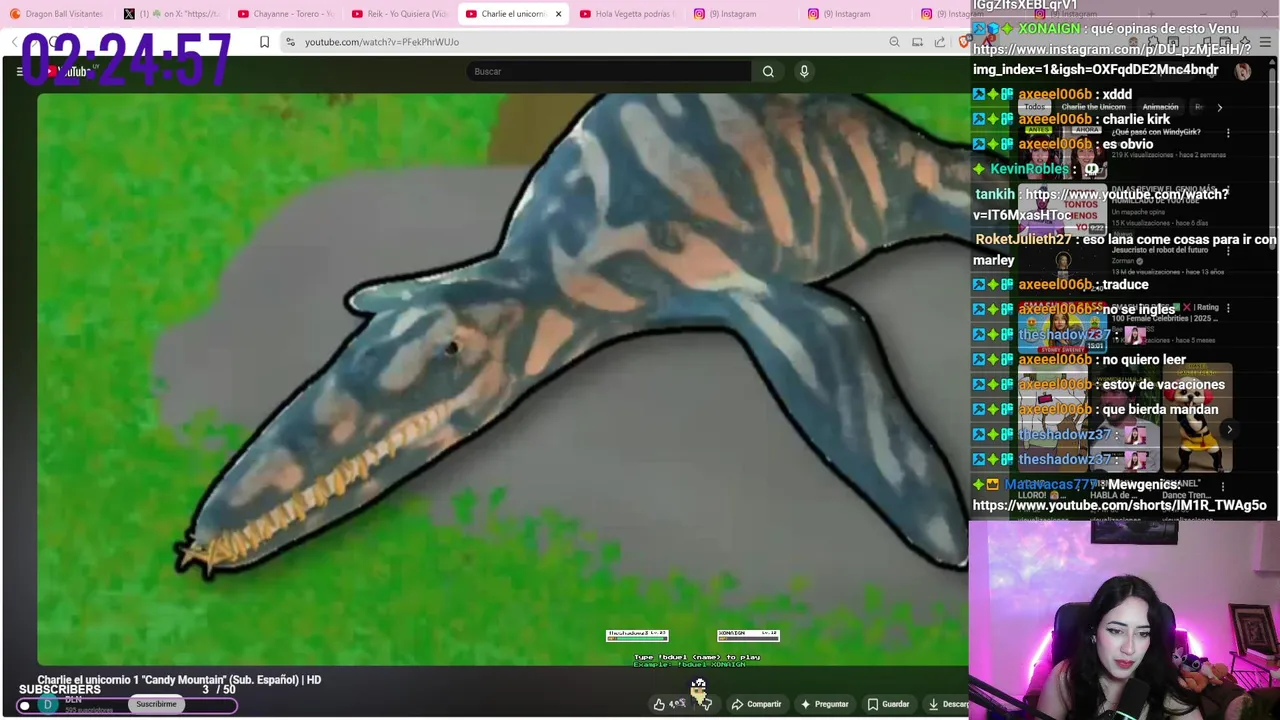The image size is (1280, 720).
Task: Click the picture-in-picture icon in the address bar
Action: click(917, 42)
